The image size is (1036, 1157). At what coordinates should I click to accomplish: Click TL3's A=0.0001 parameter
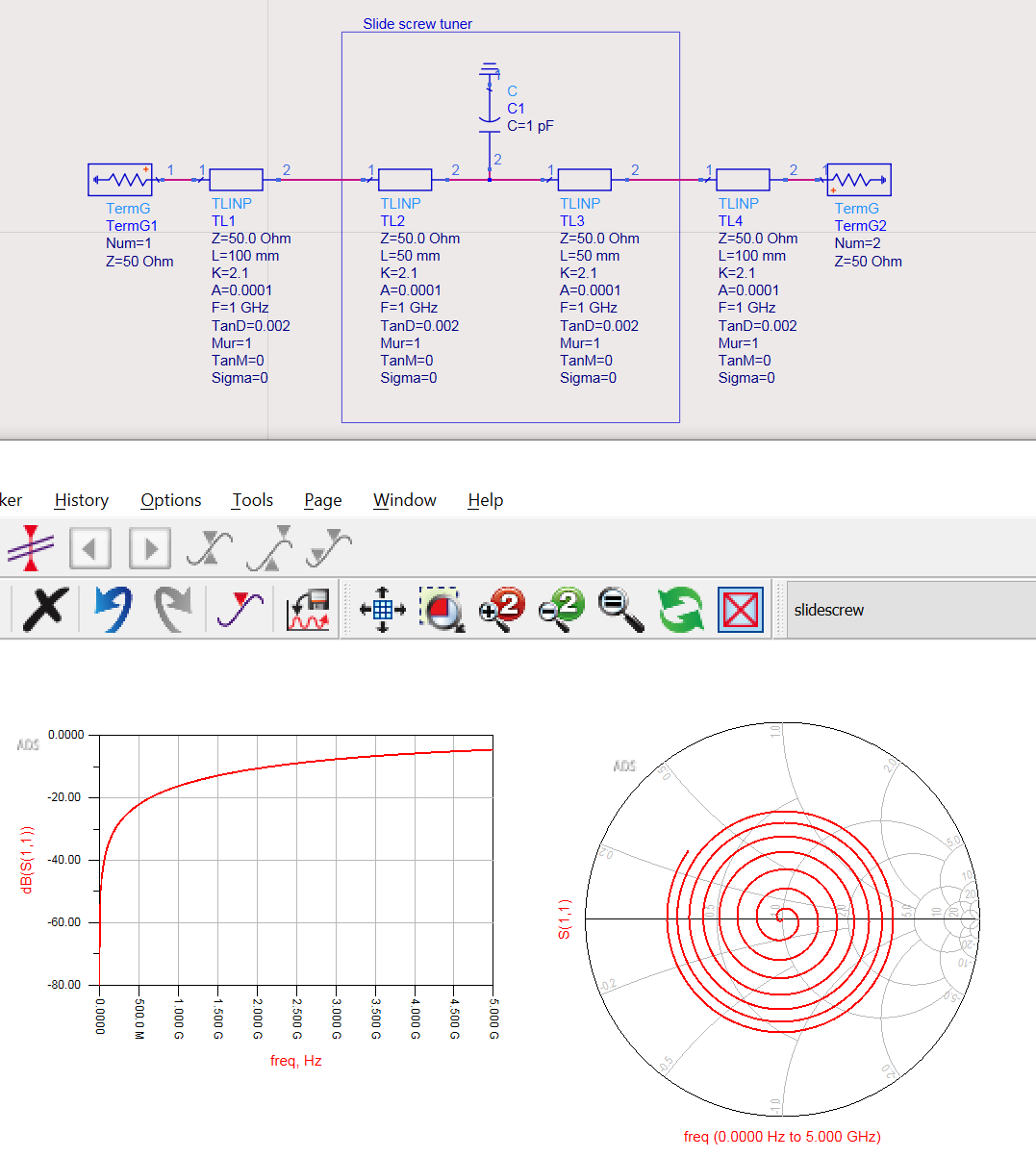tap(591, 290)
